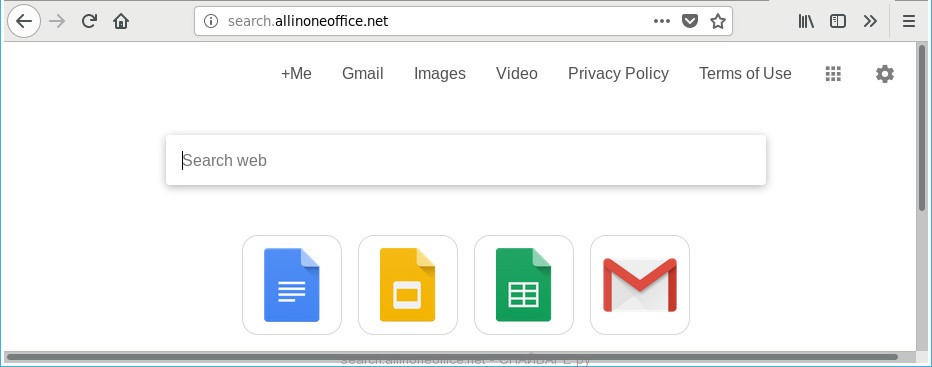Switch to Video search
Screen dimensions: 932x367
tap(517, 73)
